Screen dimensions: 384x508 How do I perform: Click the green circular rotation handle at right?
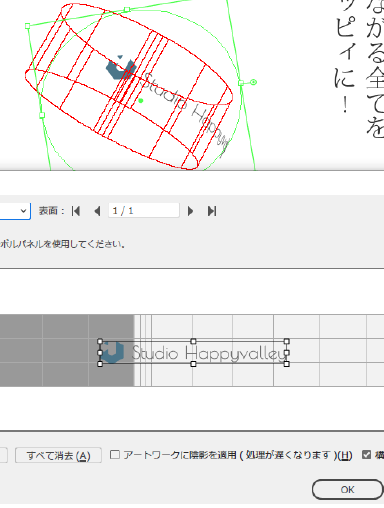coord(253,82)
